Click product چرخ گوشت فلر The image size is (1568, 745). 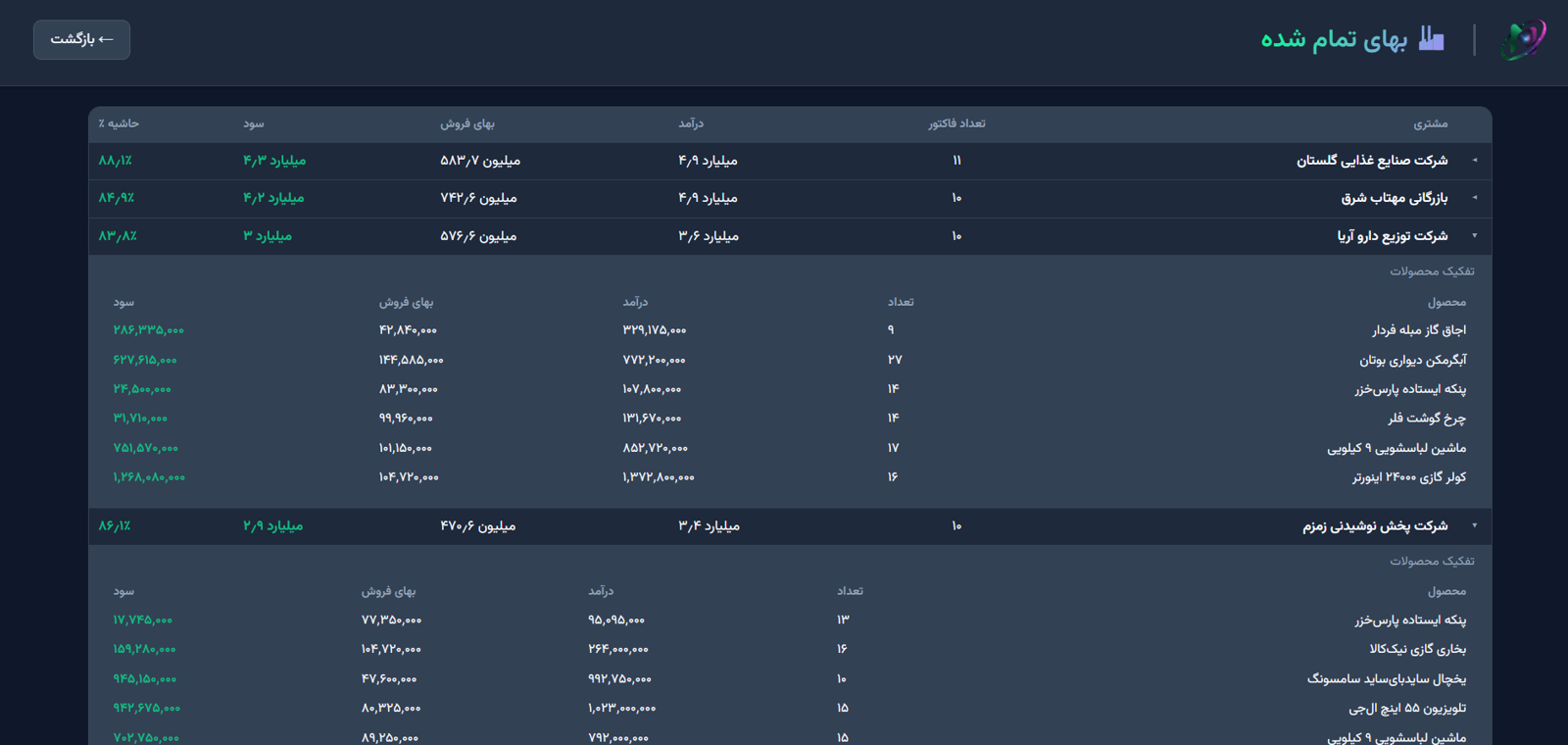point(1427,419)
